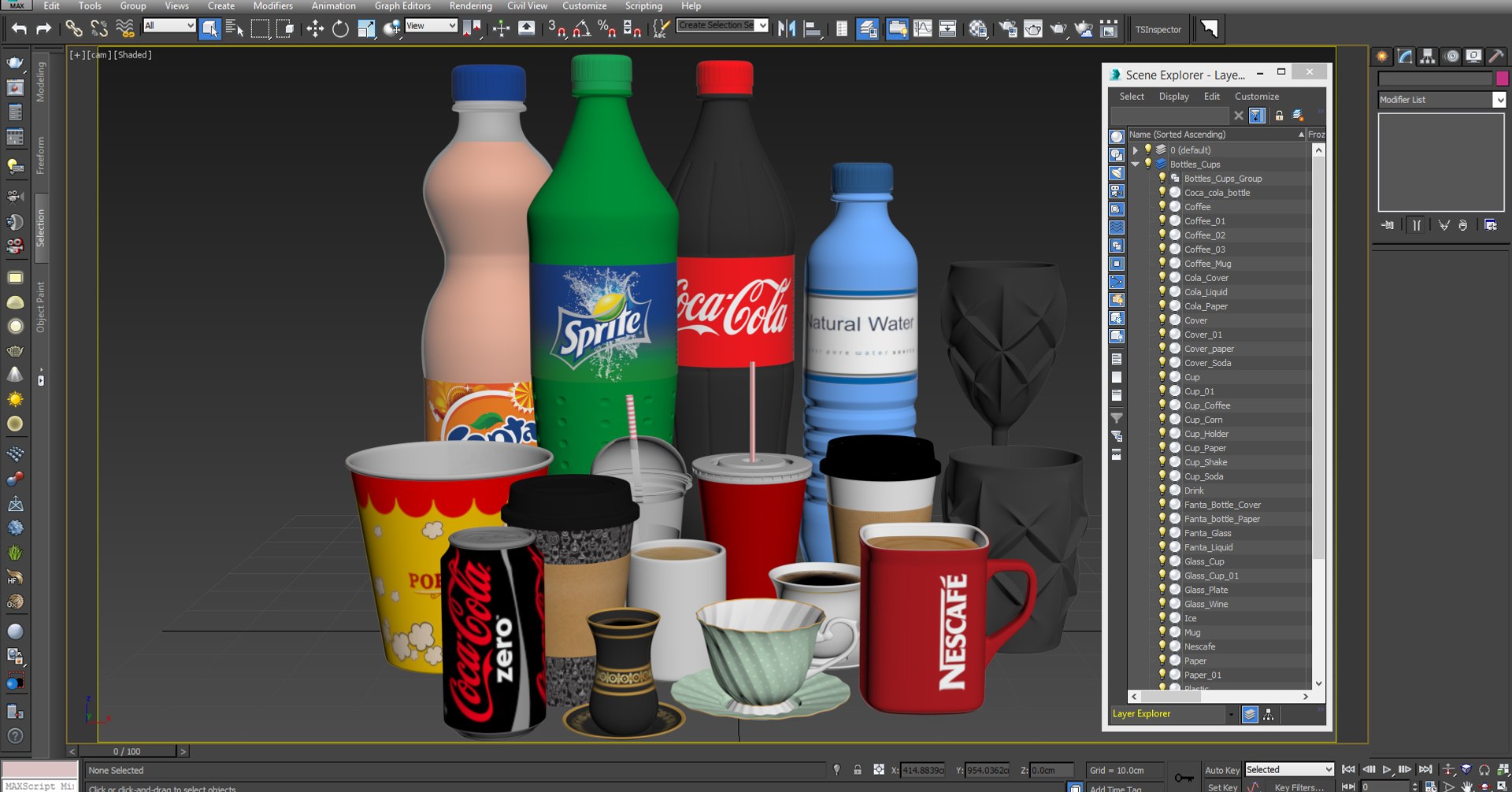This screenshot has height=792, width=1512.
Task: Open Key Filters dialog
Action: pos(1299,786)
